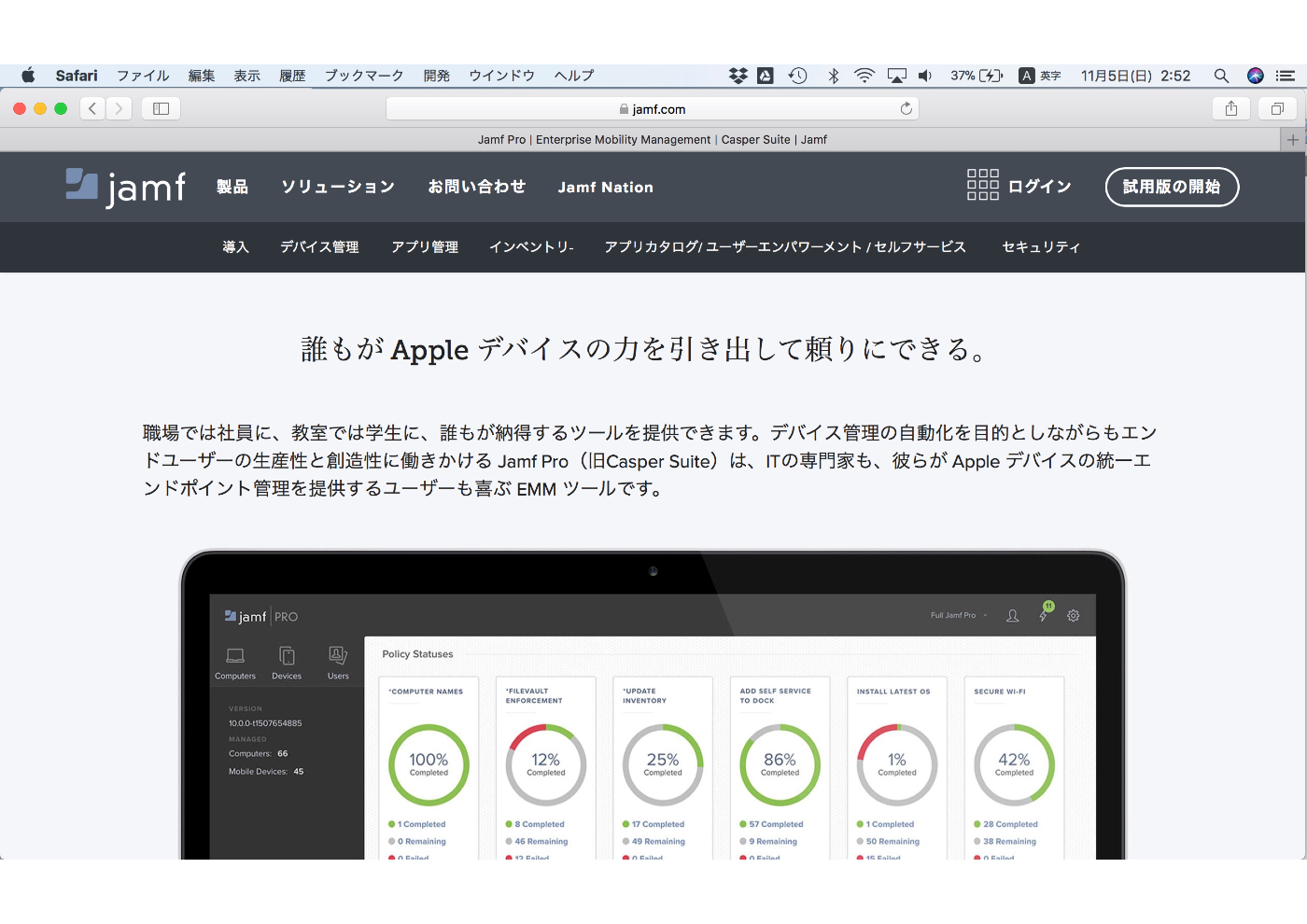
Task: Open the ヘルプ menu
Action: pyautogui.click(x=574, y=76)
